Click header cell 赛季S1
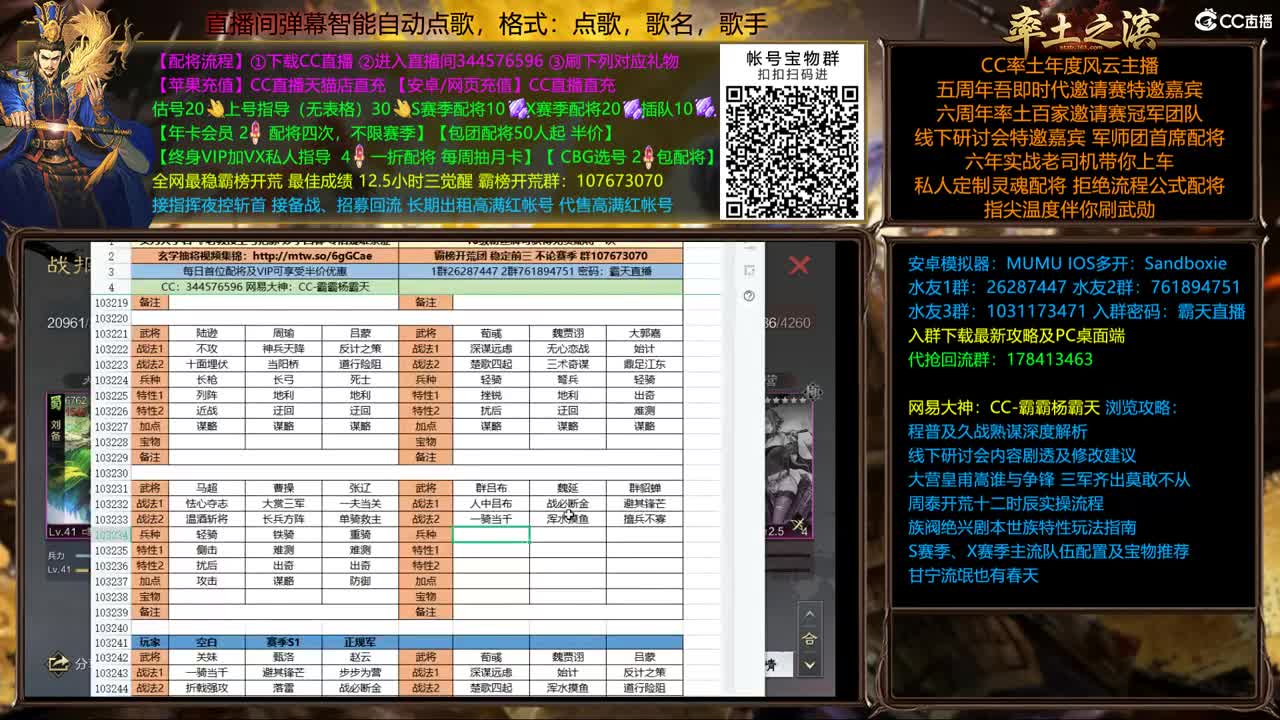Screen dimensions: 1280x720 click(283, 643)
